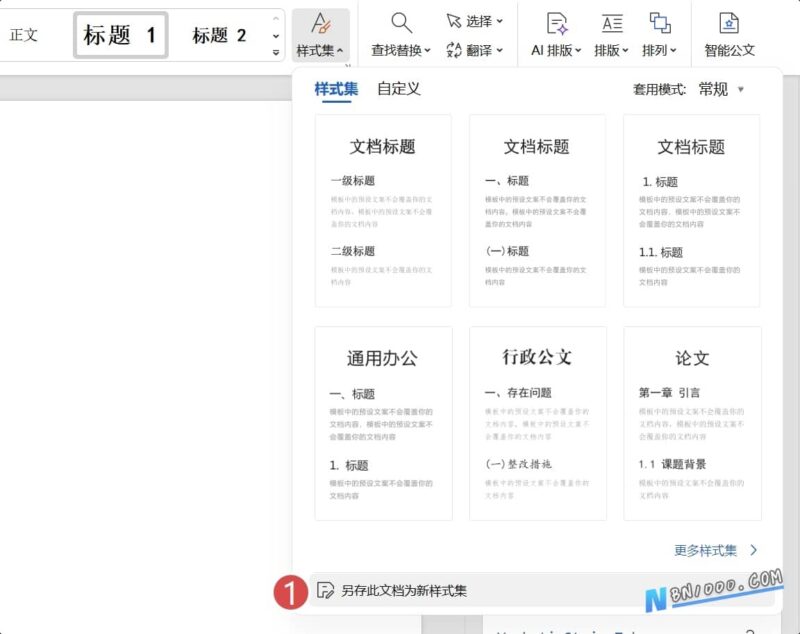This screenshot has width=800, height=634.
Task: Collapse the 样式集 dropdown label
Action: tap(320, 50)
